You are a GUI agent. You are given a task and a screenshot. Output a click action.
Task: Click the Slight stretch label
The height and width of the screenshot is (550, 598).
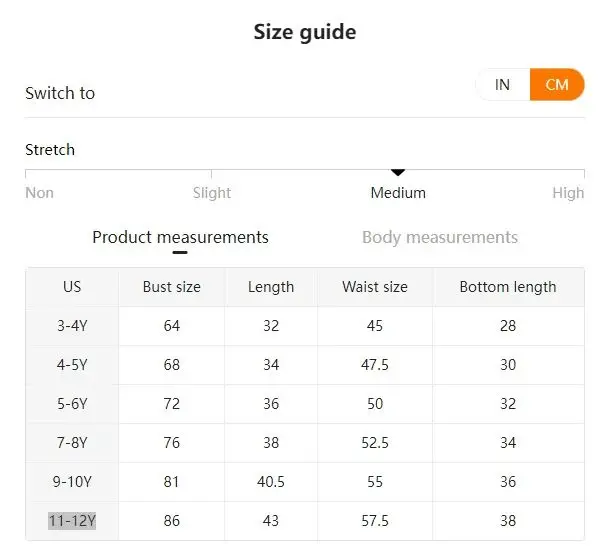pos(212,193)
